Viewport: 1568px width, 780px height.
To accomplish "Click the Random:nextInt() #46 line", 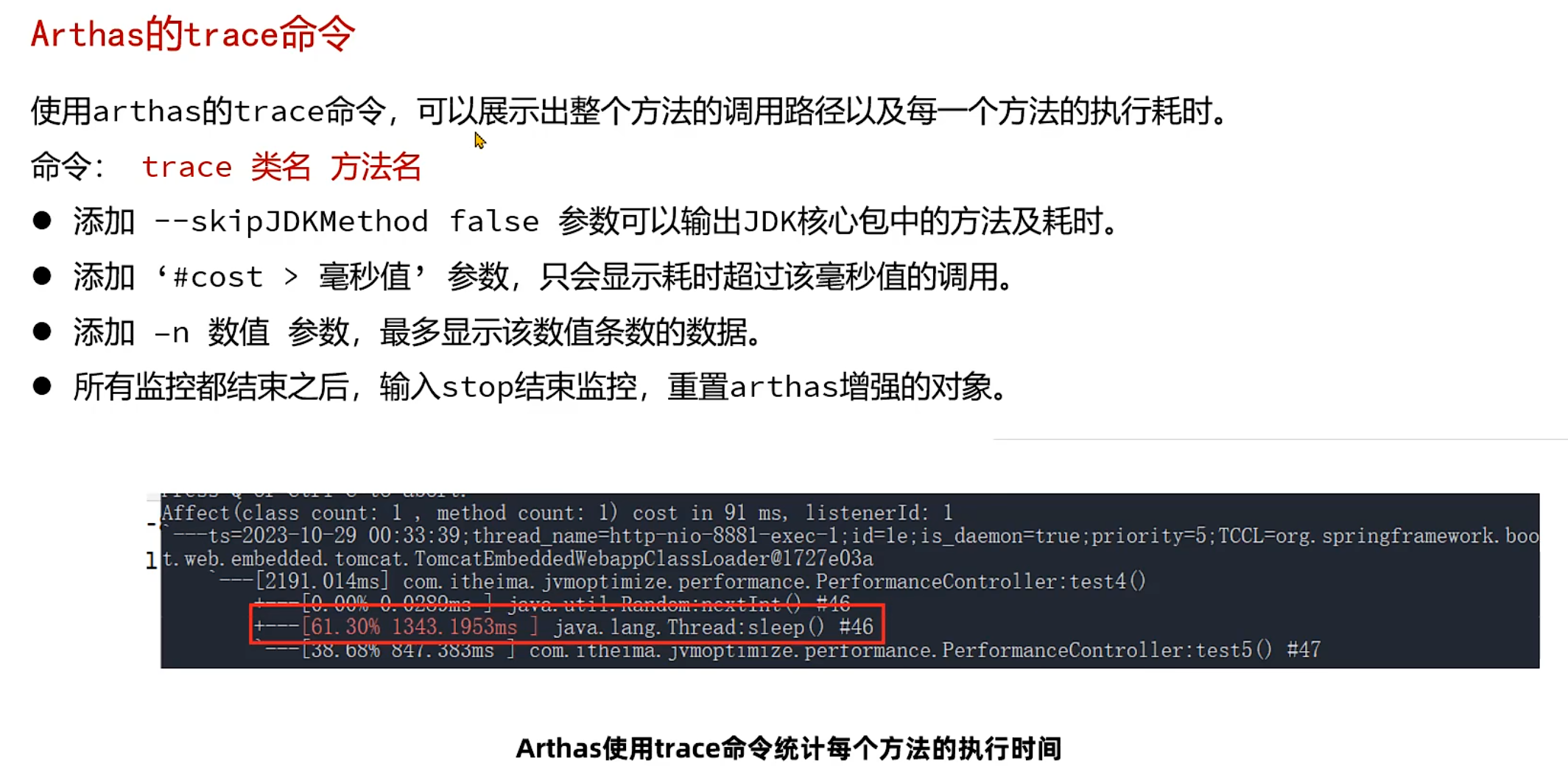I will pos(552,604).
